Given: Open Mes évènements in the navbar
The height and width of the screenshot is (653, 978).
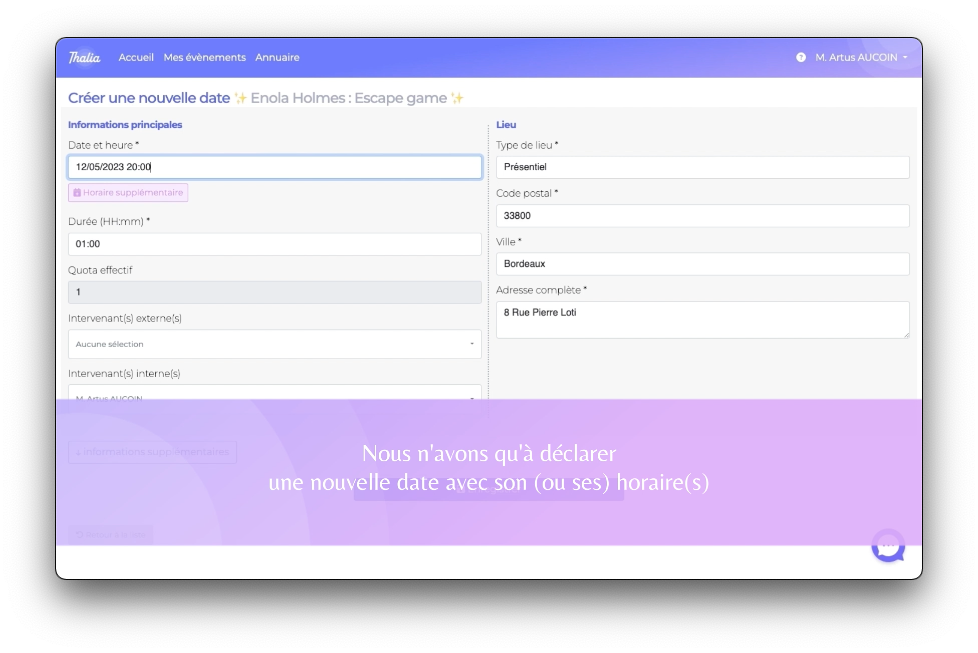Looking at the screenshot, I should [204, 58].
